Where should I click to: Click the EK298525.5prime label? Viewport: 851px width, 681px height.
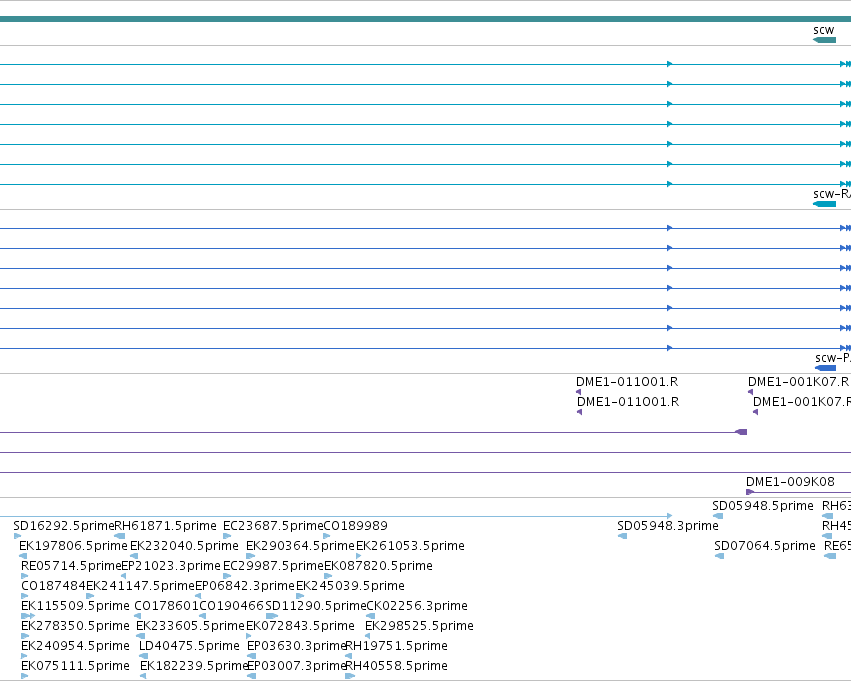click(x=420, y=626)
